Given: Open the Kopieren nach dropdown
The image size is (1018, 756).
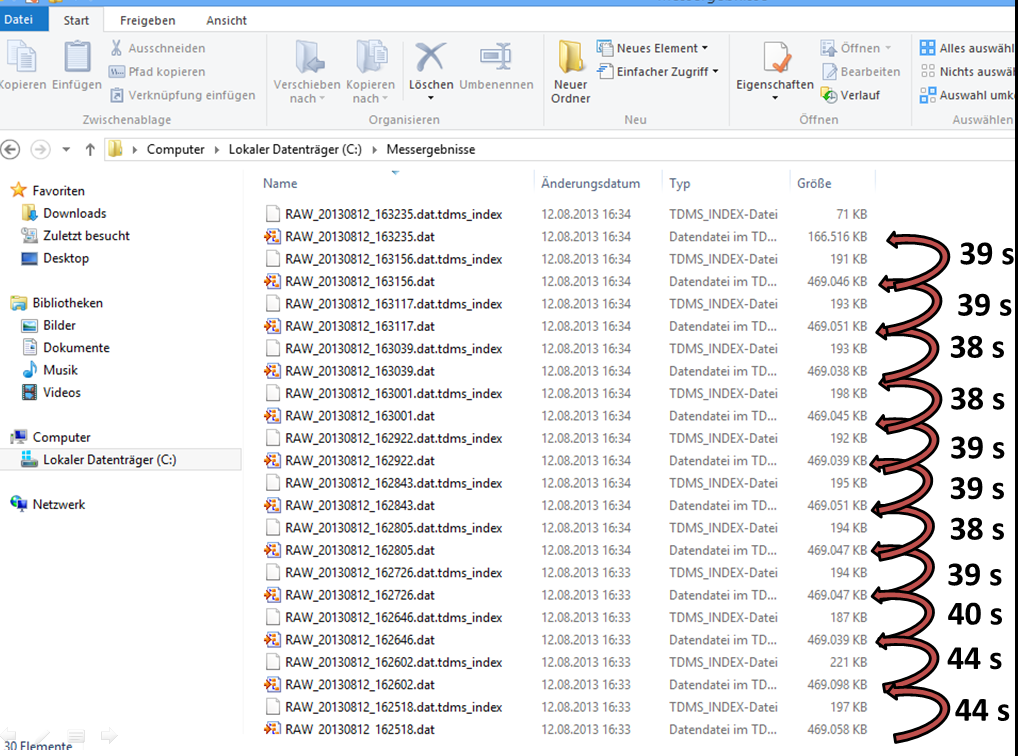Looking at the screenshot, I should click(x=370, y=71).
